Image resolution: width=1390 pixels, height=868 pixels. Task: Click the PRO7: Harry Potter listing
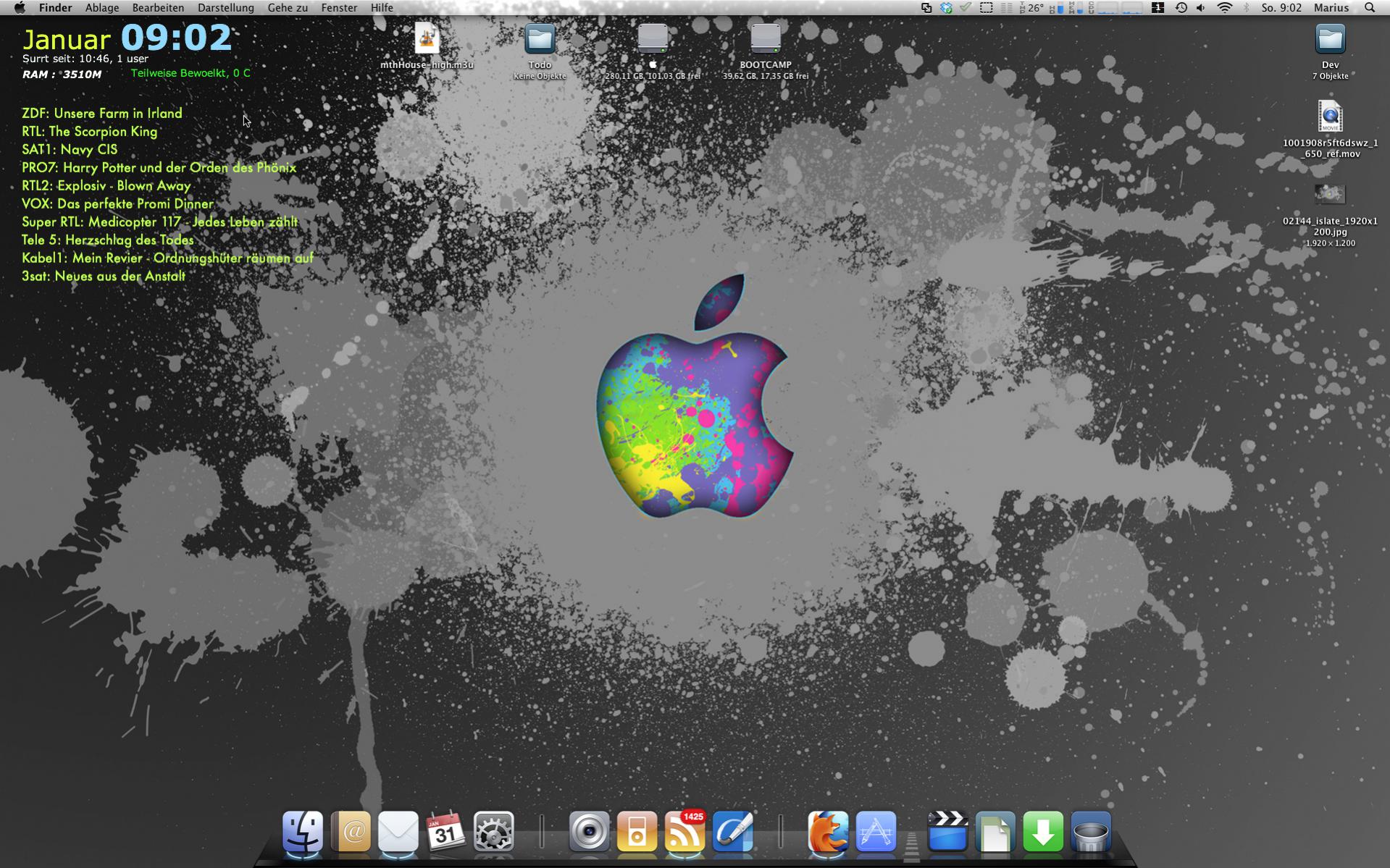click(159, 167)
